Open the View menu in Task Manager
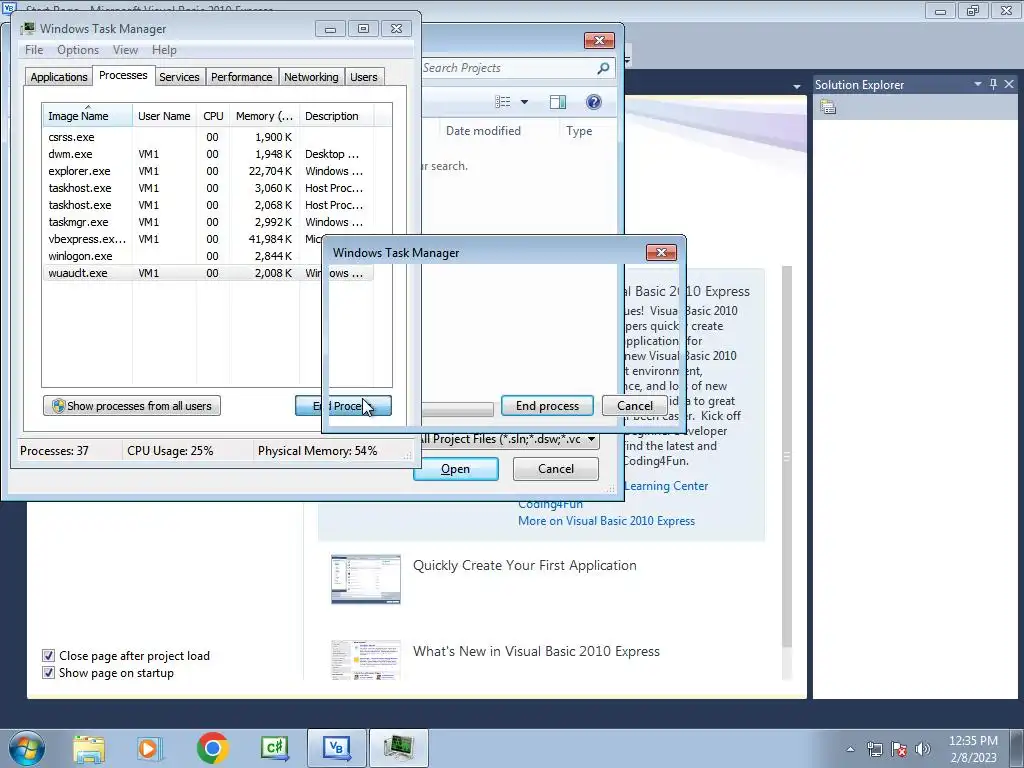1024x768 pixels. click(x=125, y=50)
